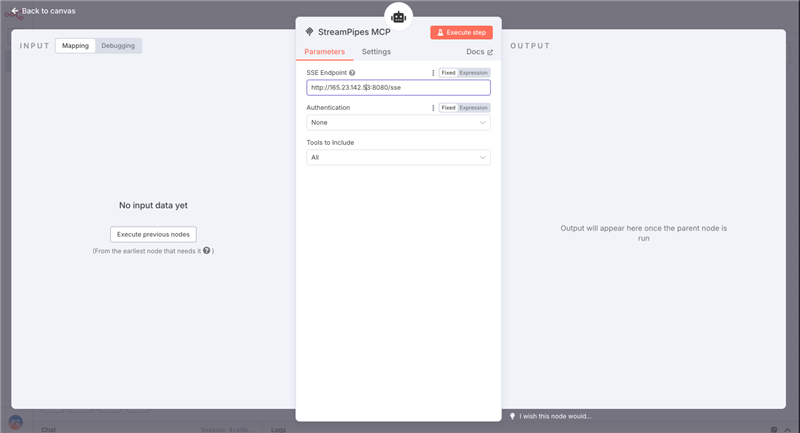Click Execute previous nodes button
Image resolution: width=800 pixels, height=433 pixels.
153,234
